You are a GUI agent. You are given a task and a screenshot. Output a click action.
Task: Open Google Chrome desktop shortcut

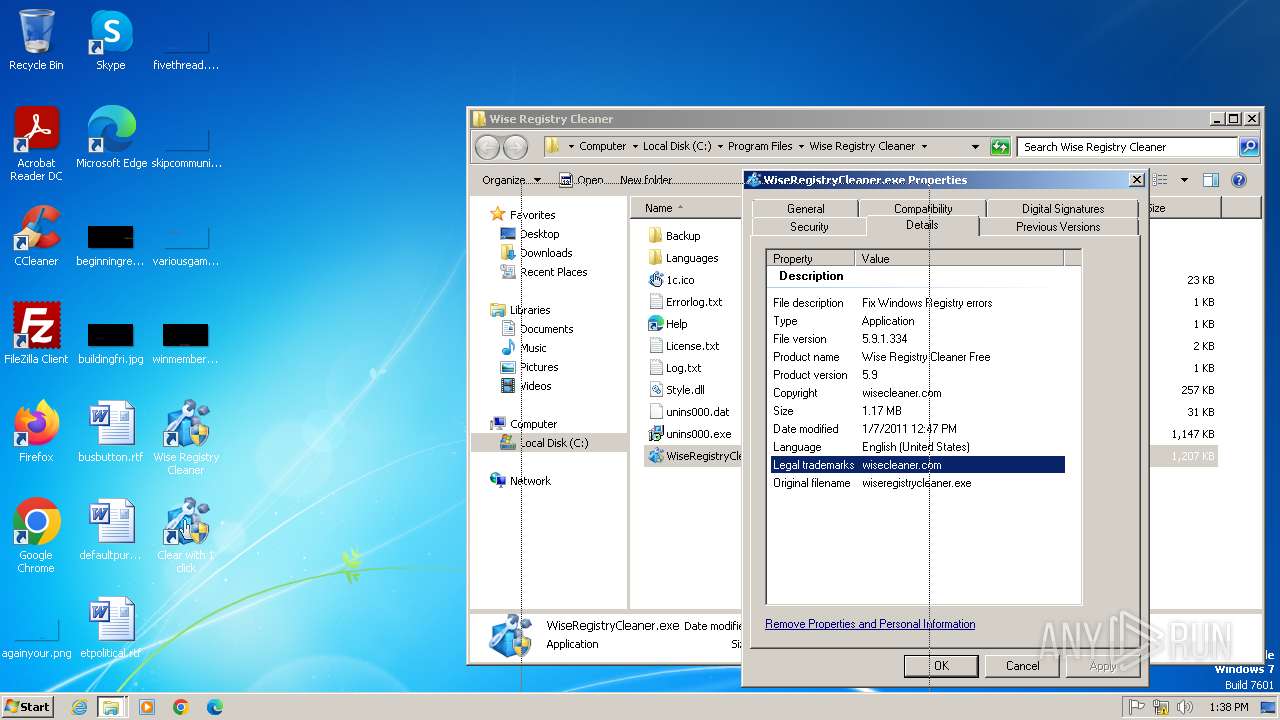coord(36,536)
